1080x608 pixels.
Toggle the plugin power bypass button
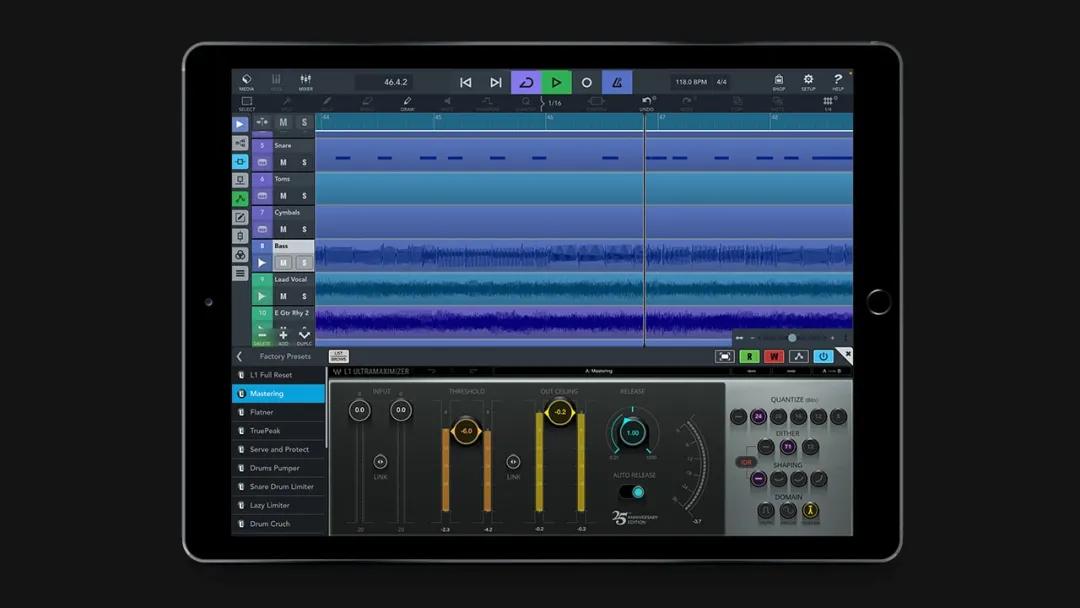(x=823, y=357)
